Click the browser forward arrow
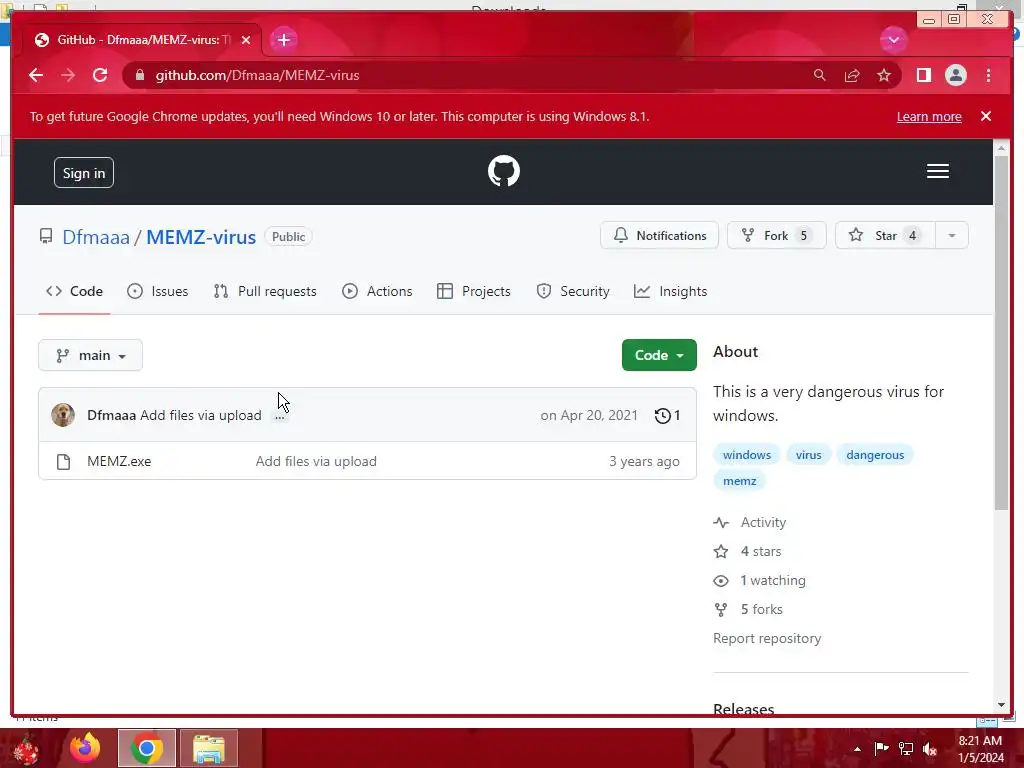The width and height of the screenshot is (1024, 768). 68,75
